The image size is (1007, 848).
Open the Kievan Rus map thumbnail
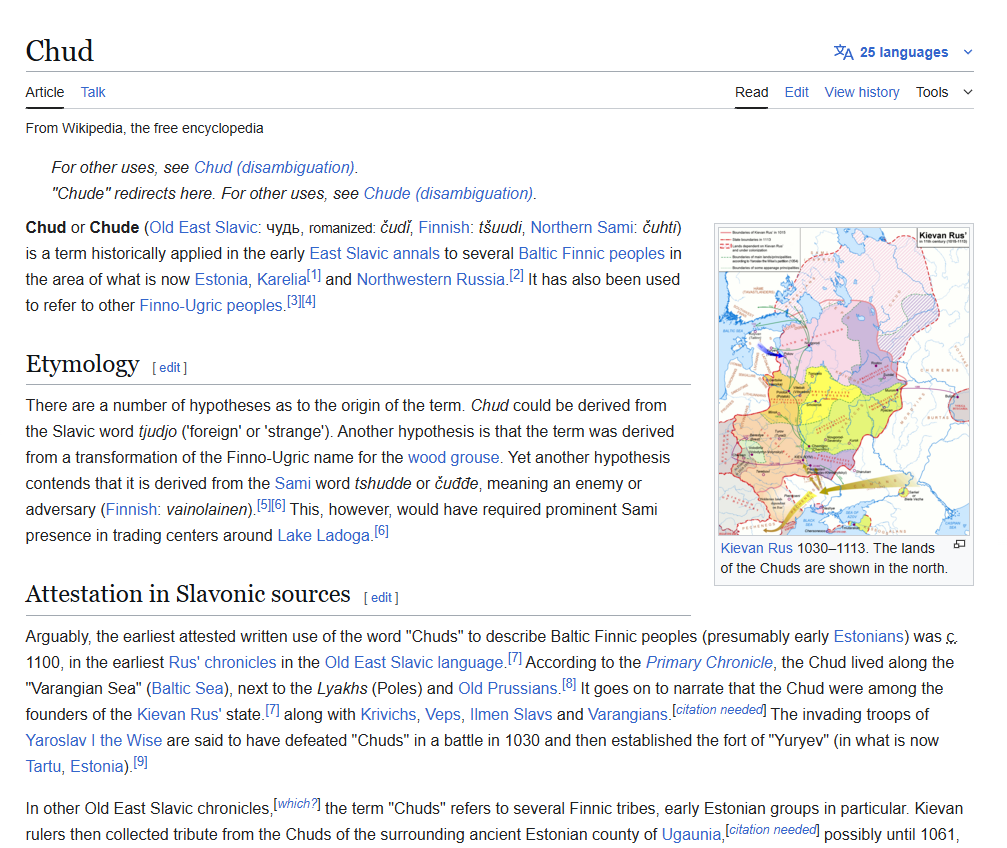844,381
